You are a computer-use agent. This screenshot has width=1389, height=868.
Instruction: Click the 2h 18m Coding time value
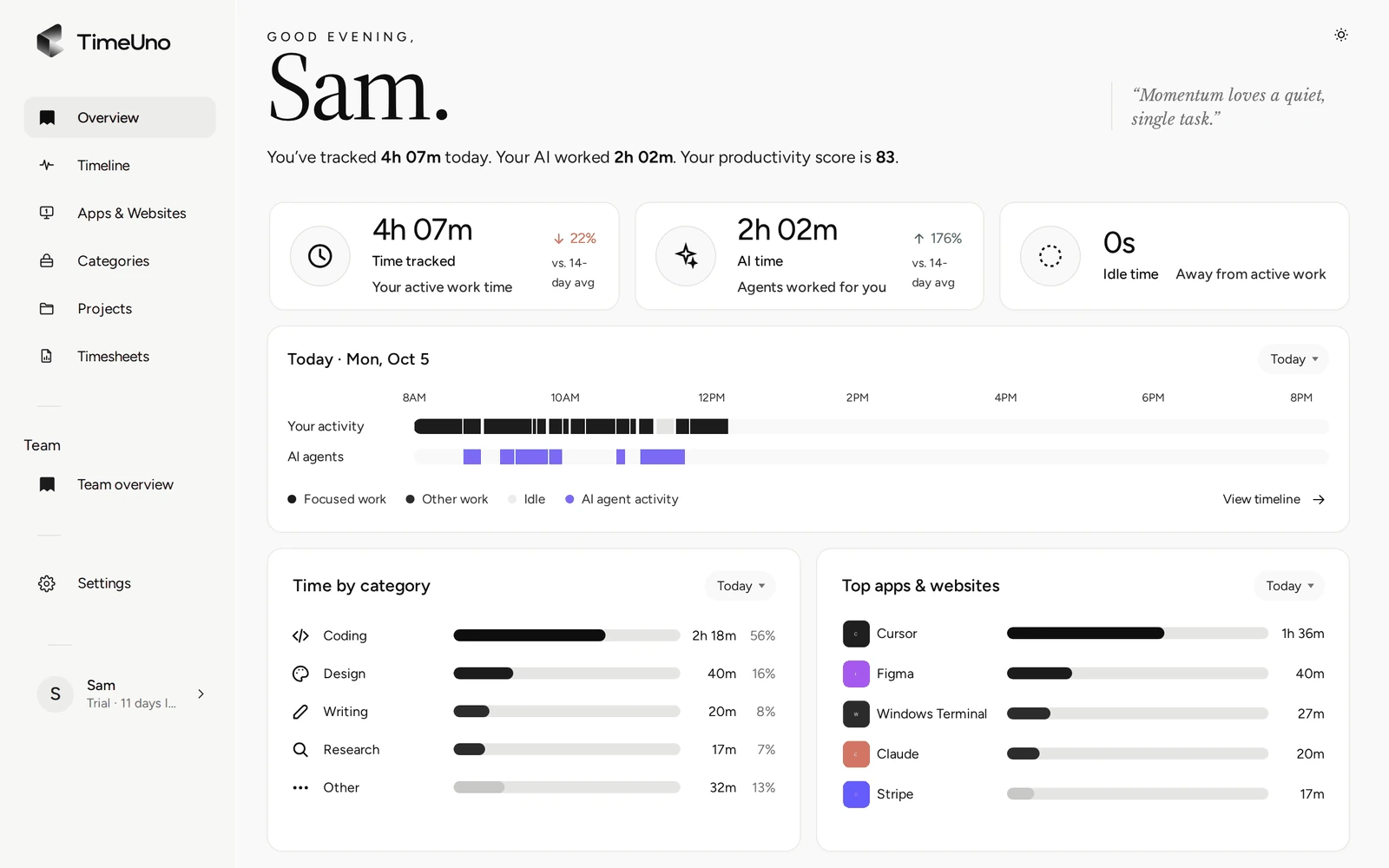pos(714,635)
